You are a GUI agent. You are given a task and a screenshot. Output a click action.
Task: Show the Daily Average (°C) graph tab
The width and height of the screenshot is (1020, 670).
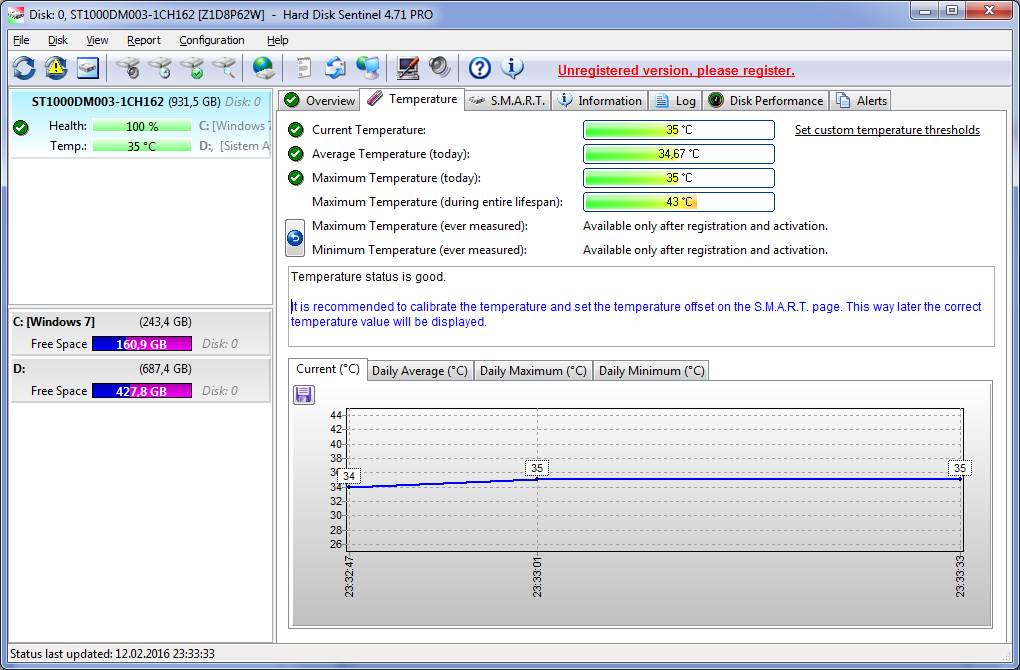[x=420, y=370]
